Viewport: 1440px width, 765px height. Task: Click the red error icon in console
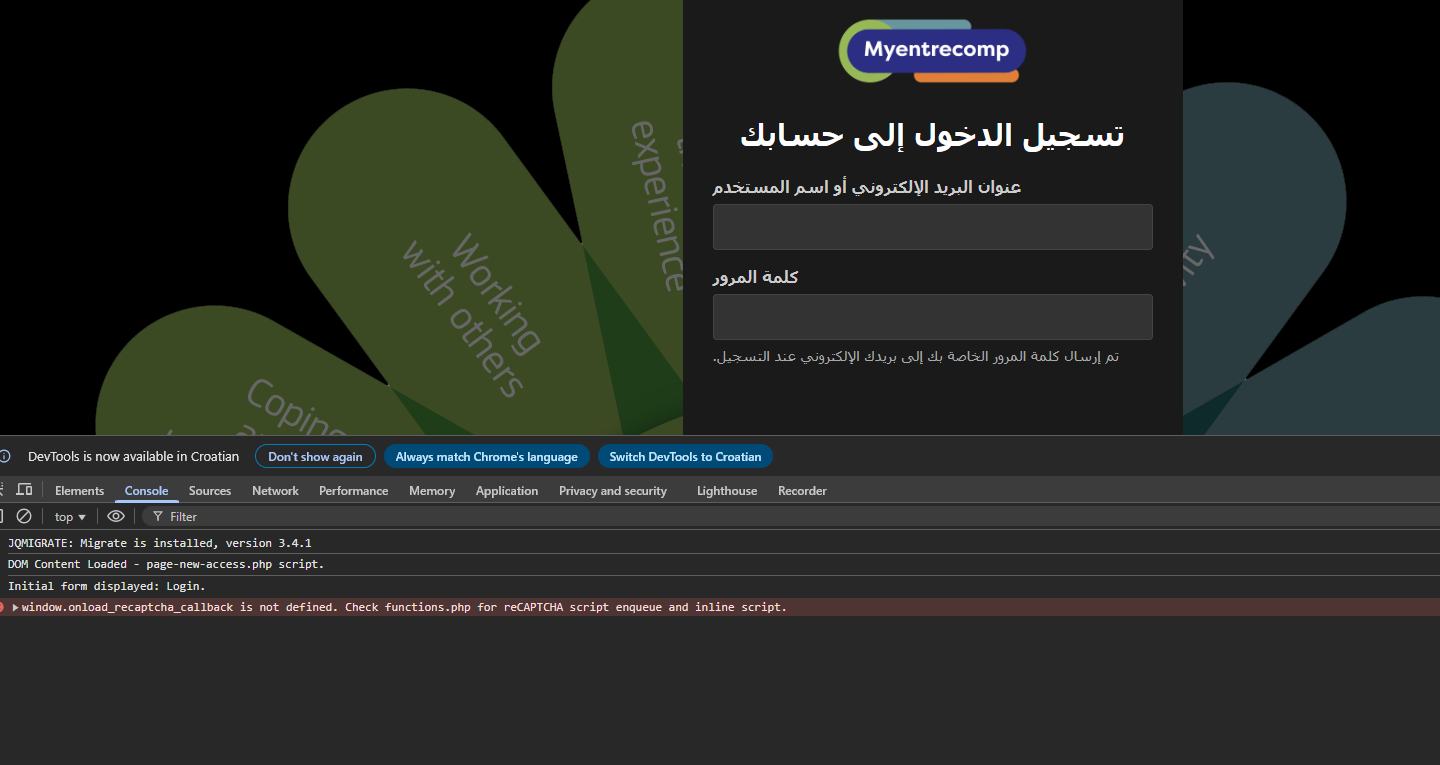click(x=2, y=607)
